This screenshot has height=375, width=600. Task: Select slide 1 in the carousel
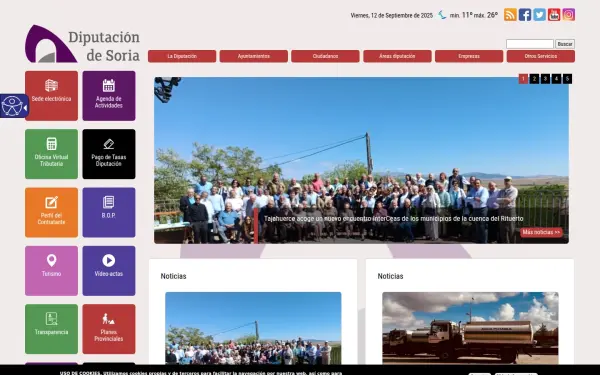(523, 79)
